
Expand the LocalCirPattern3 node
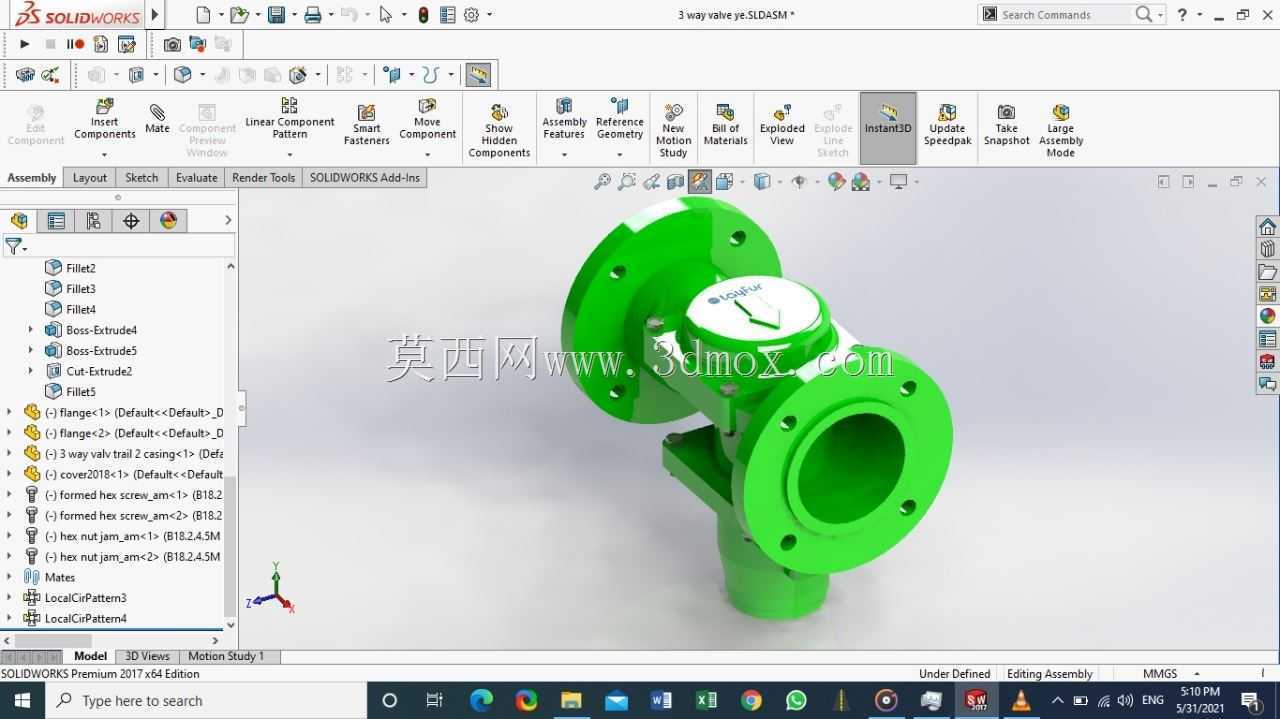[9, 598]
